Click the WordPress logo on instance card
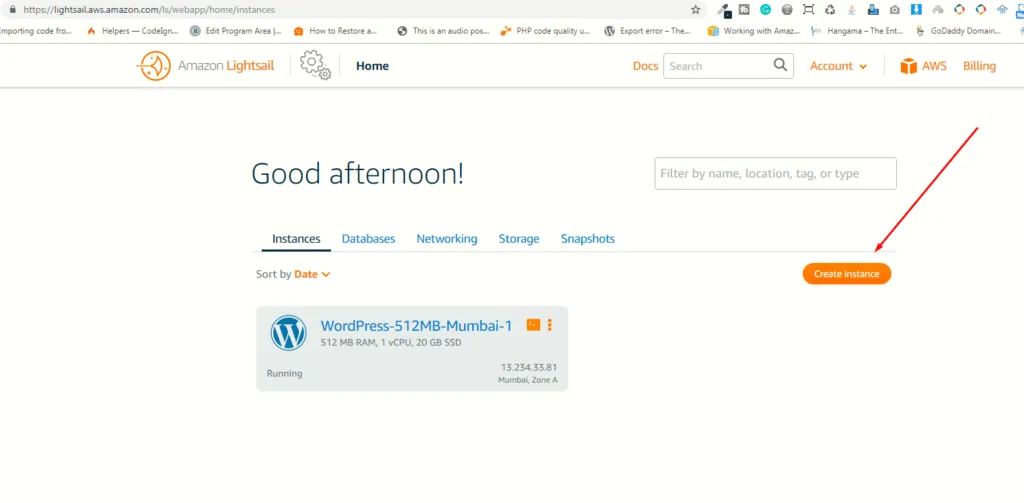 pyautogui.click(x=288, y=333)
